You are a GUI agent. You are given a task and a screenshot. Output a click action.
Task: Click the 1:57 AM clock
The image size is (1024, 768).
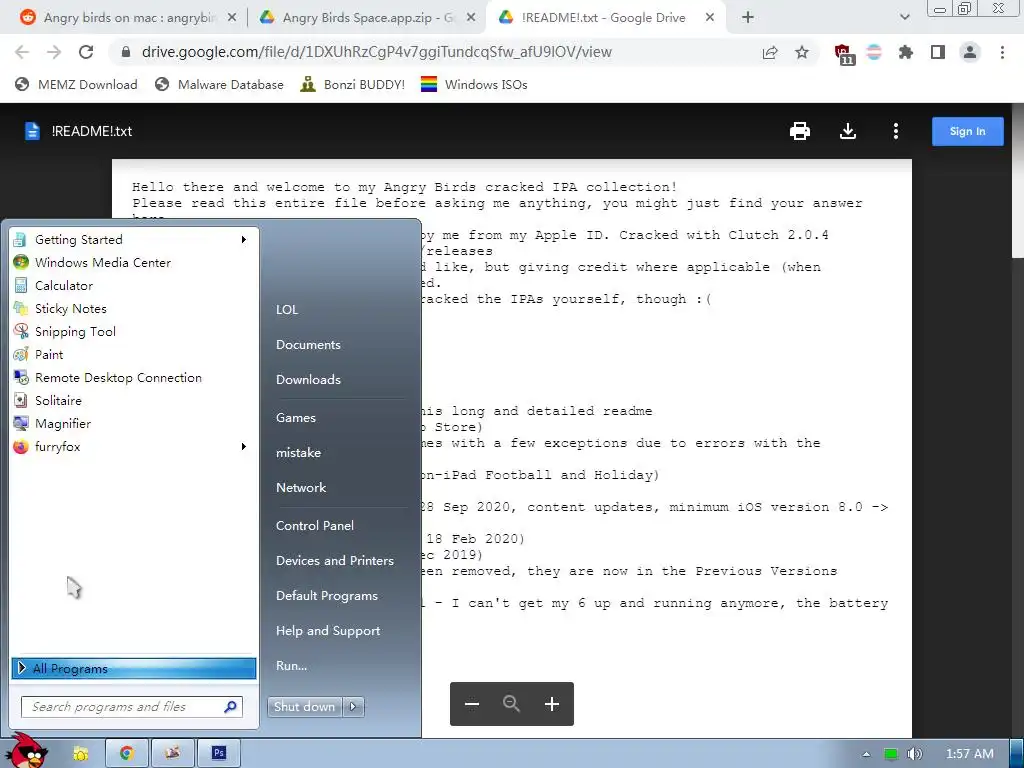[x=970, y=754]
